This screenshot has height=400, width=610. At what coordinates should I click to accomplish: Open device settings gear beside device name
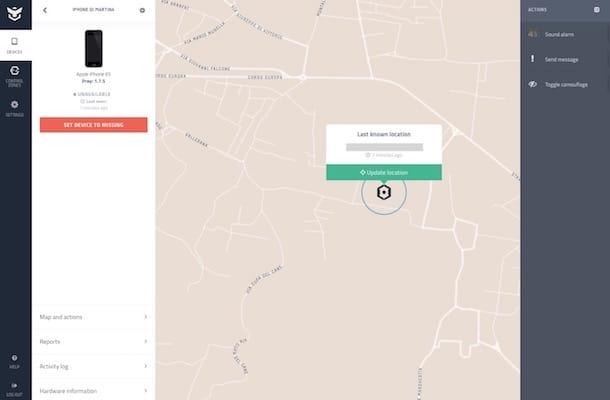pos(142,10)
